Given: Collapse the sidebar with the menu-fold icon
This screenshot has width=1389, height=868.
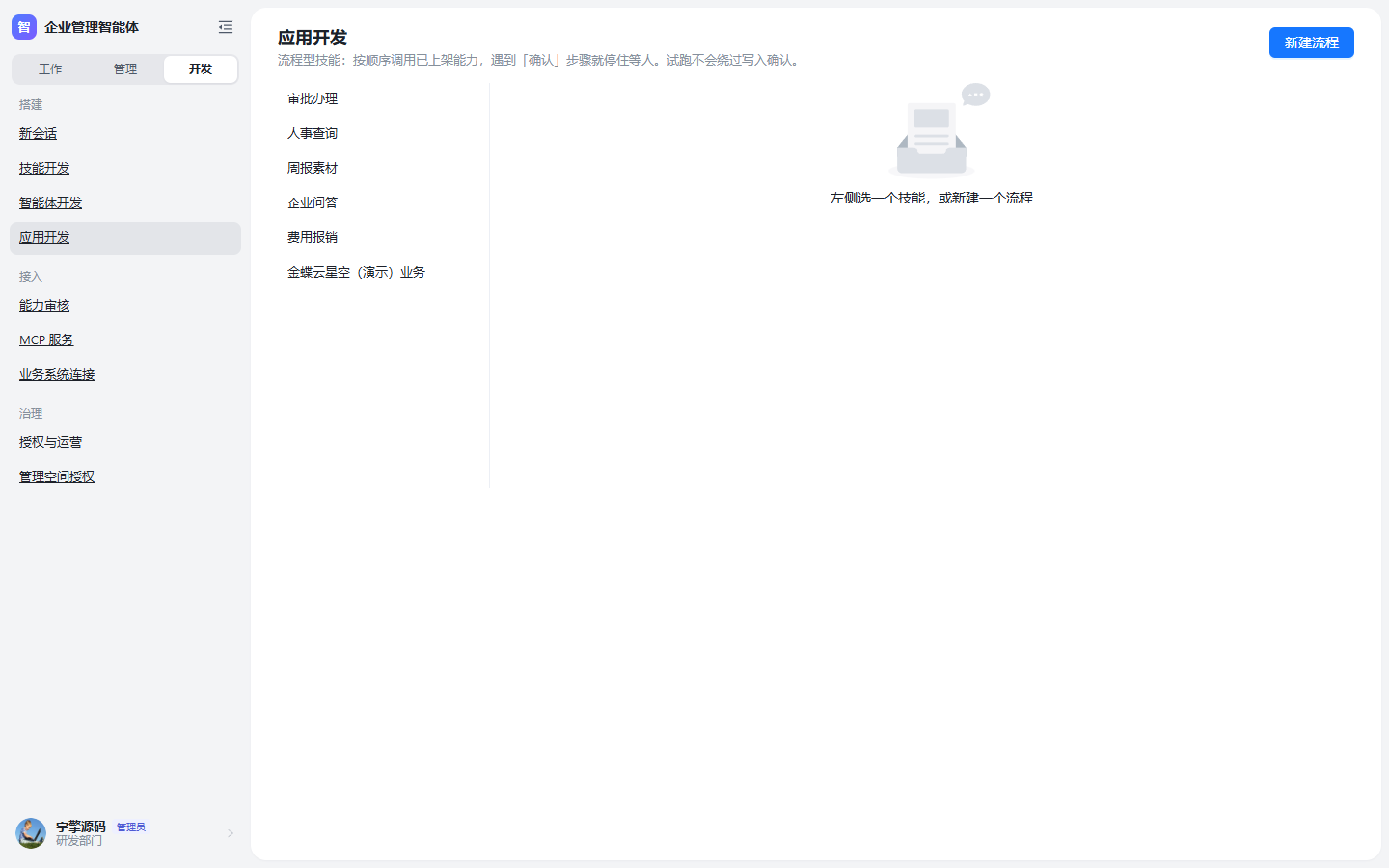Looking at the screenshot, I should (226, 27).
